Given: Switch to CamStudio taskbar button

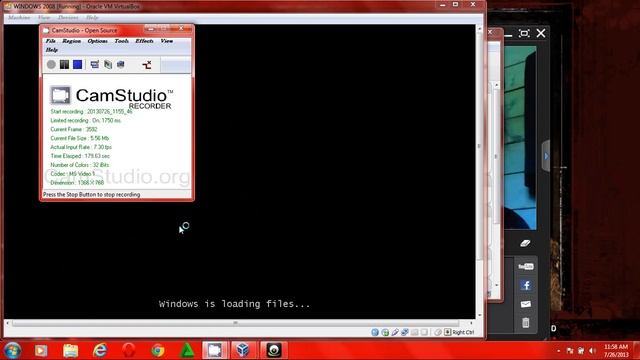Looking at the screenshot, I should click(215, 350).
